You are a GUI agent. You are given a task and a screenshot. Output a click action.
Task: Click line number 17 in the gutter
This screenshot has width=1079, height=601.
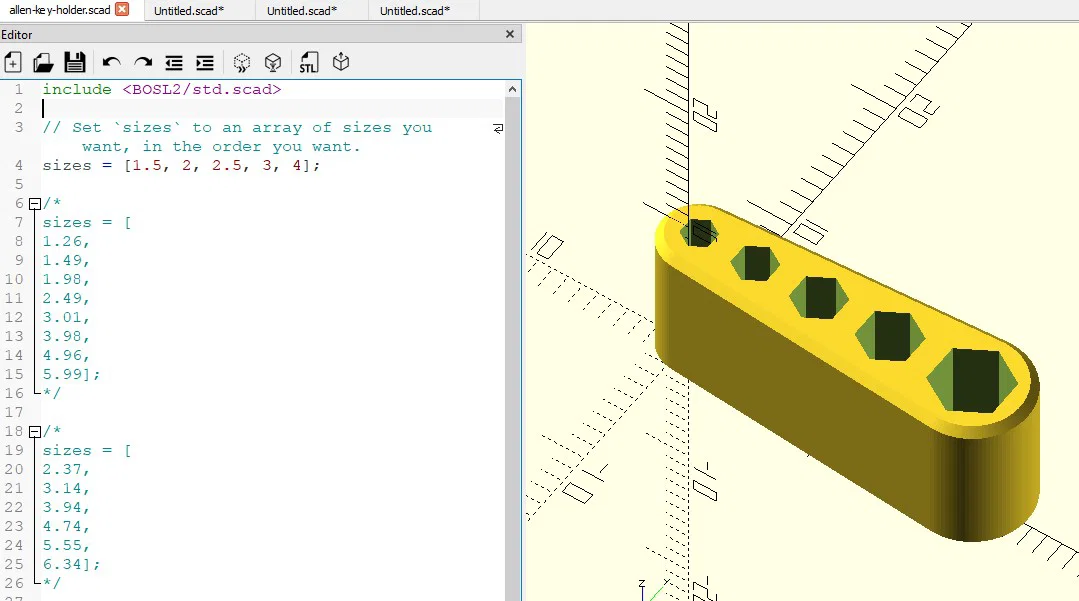(x=14, y=412)
